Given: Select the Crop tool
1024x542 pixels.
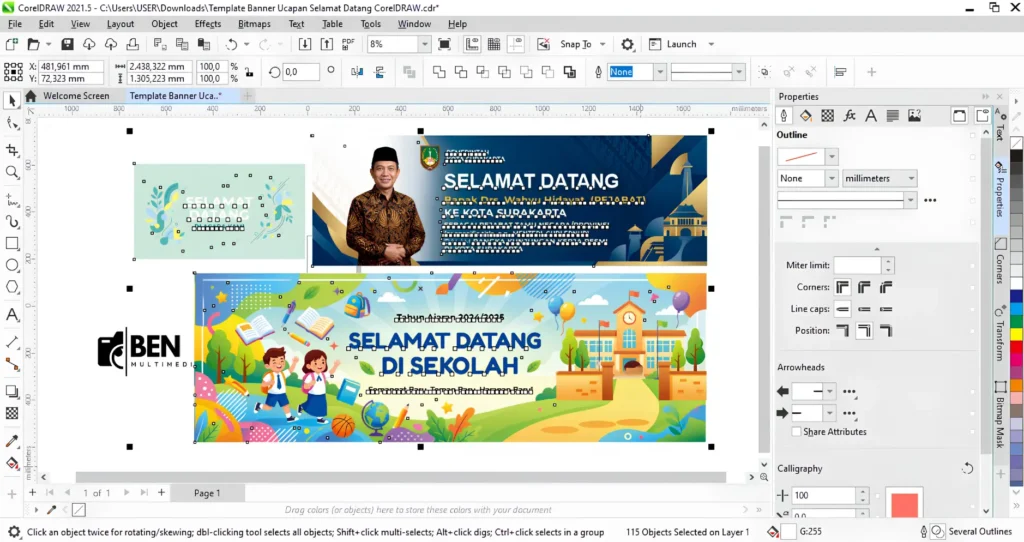Looking at the screenshot, I should coord(12,150).
